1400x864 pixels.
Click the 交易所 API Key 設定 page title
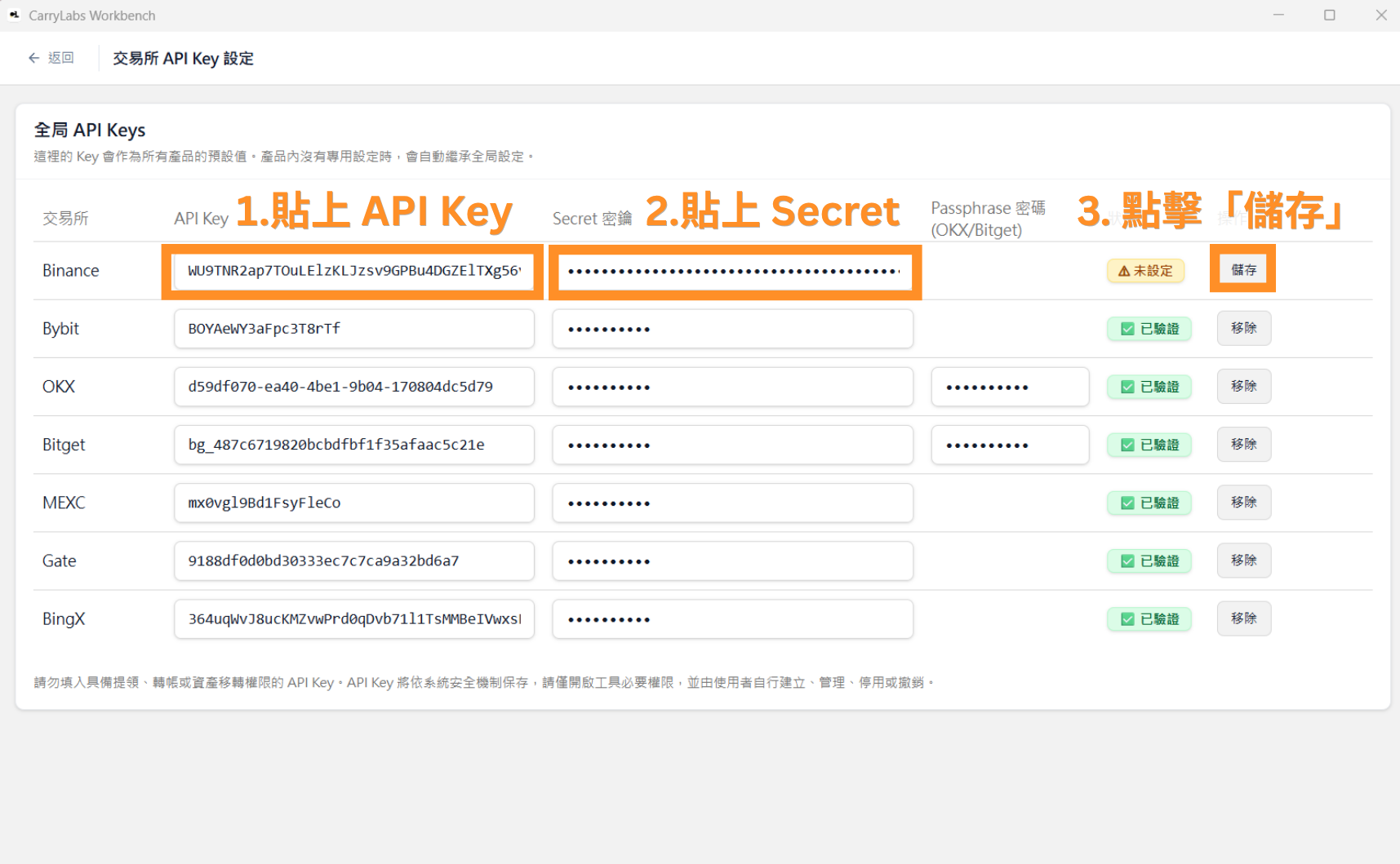pos(183,58)
